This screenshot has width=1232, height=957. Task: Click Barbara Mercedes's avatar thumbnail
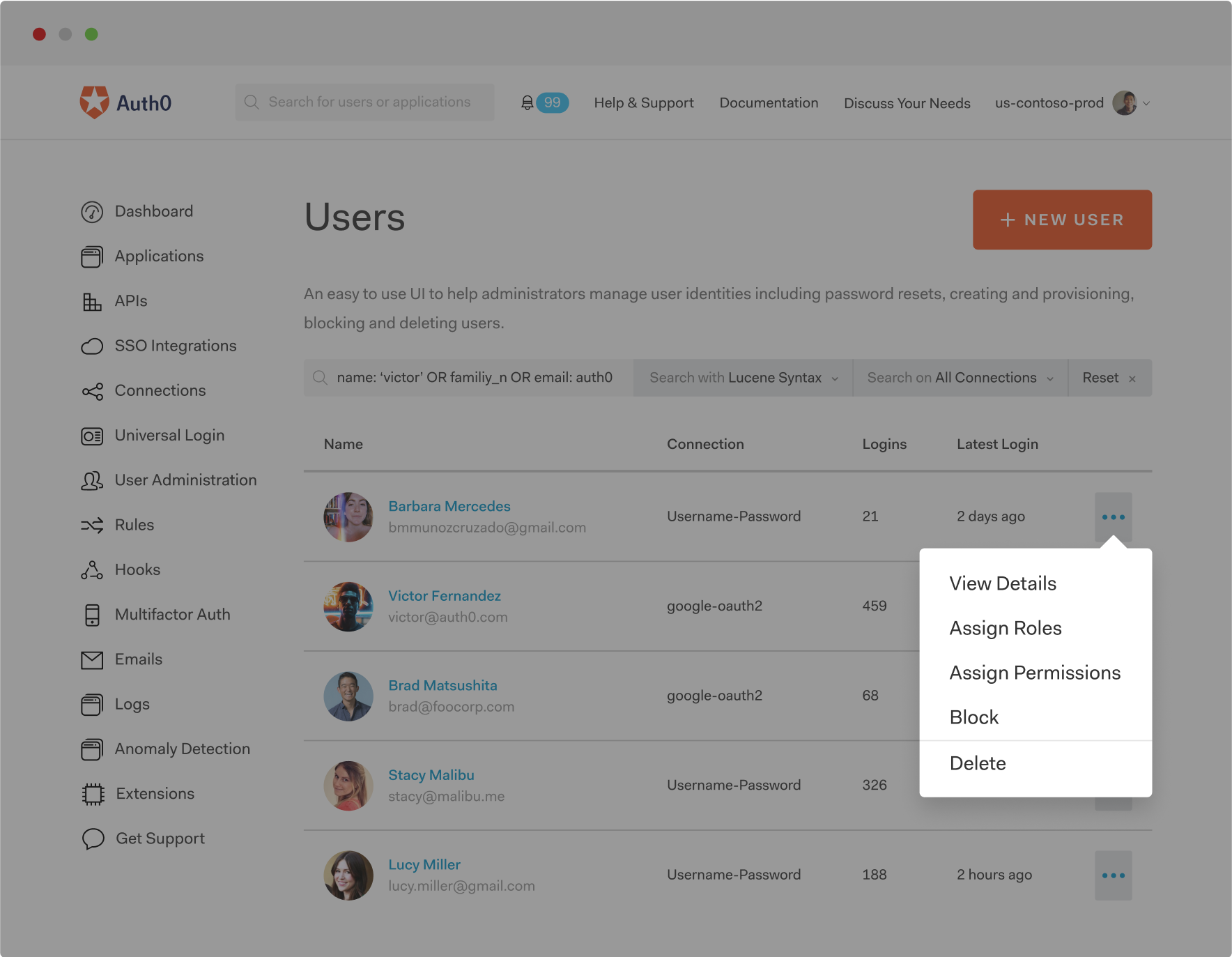point(348,516)
